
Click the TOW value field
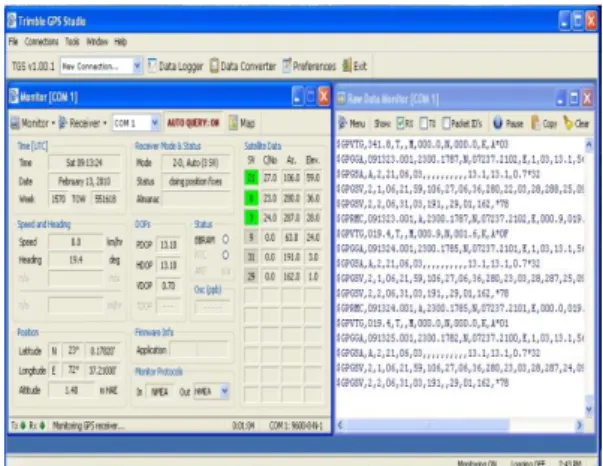[x=106, y=199]
